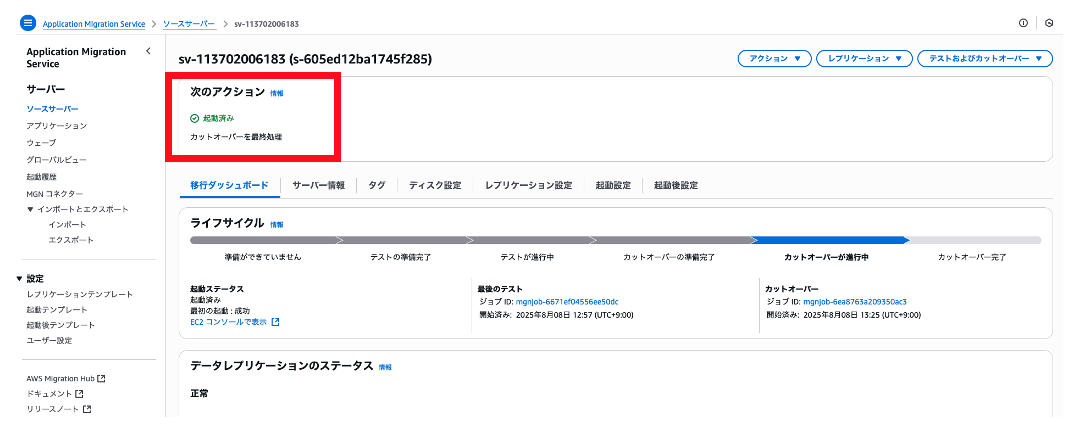Image resolution: width=1081 pixels, height=435 pixels.
Task: Click external link icon next to ドキュメント
Action: pos(79,394)
